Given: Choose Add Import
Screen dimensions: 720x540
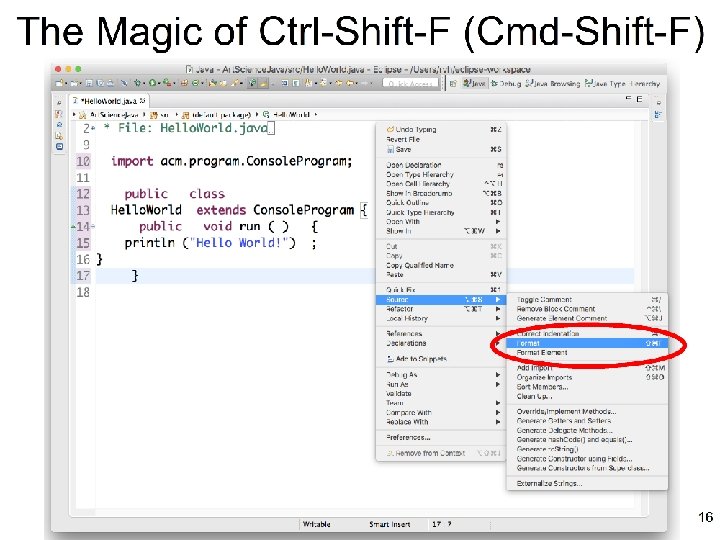Looking at the screenshot, I should (x=587, y=368).
